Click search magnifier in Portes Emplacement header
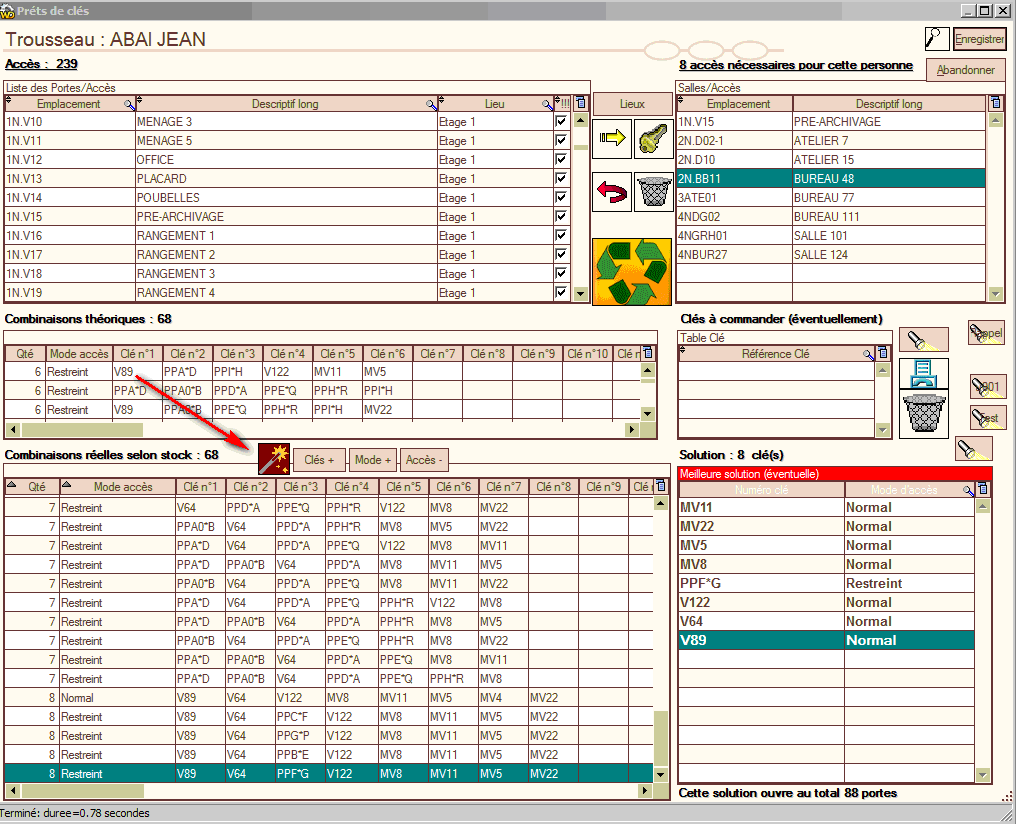Screen dimensions: 1016x824 click(130, 104)
